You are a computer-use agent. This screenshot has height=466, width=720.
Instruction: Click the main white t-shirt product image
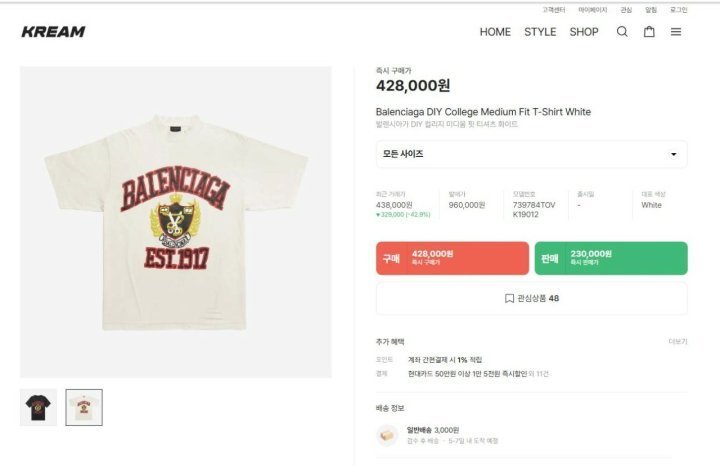pyautogui.click(x=176, y=222)
